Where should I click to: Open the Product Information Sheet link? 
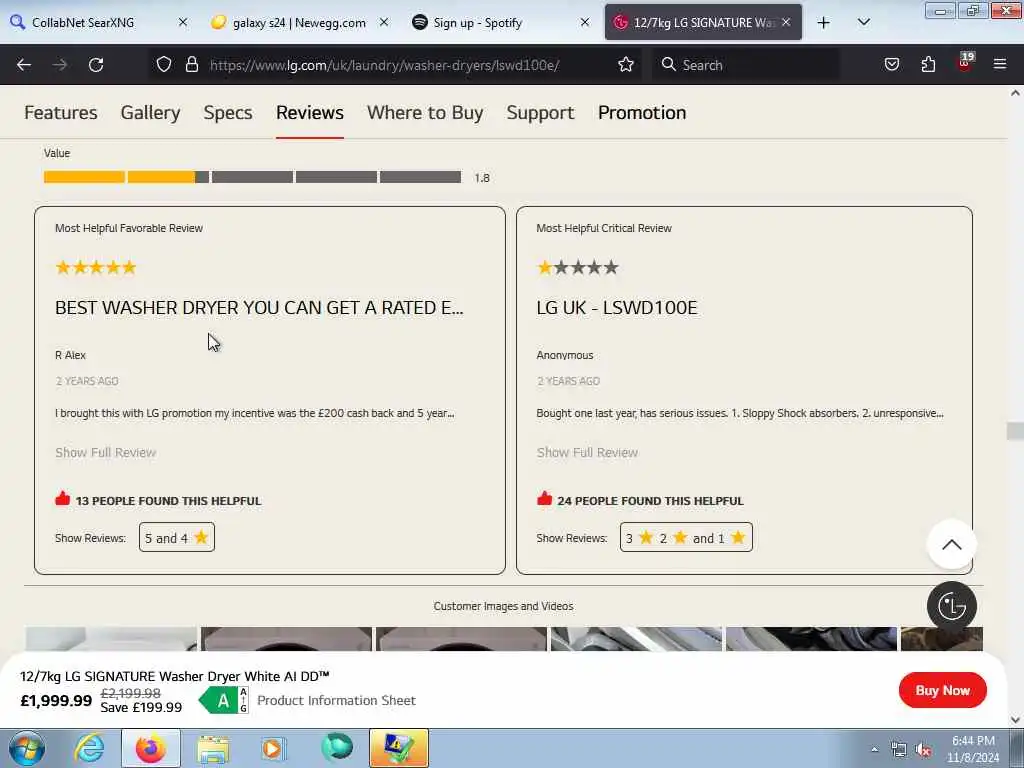coord(336,700)
